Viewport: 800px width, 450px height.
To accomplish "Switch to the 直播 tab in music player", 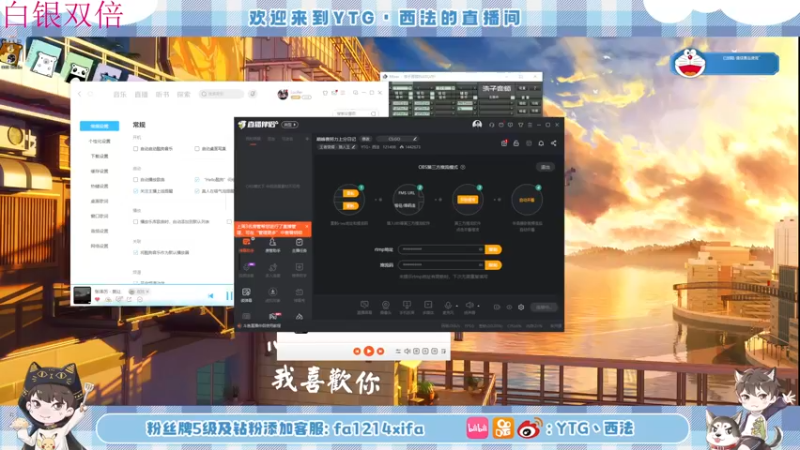I will pyautogui.click(x=141, y=94).
